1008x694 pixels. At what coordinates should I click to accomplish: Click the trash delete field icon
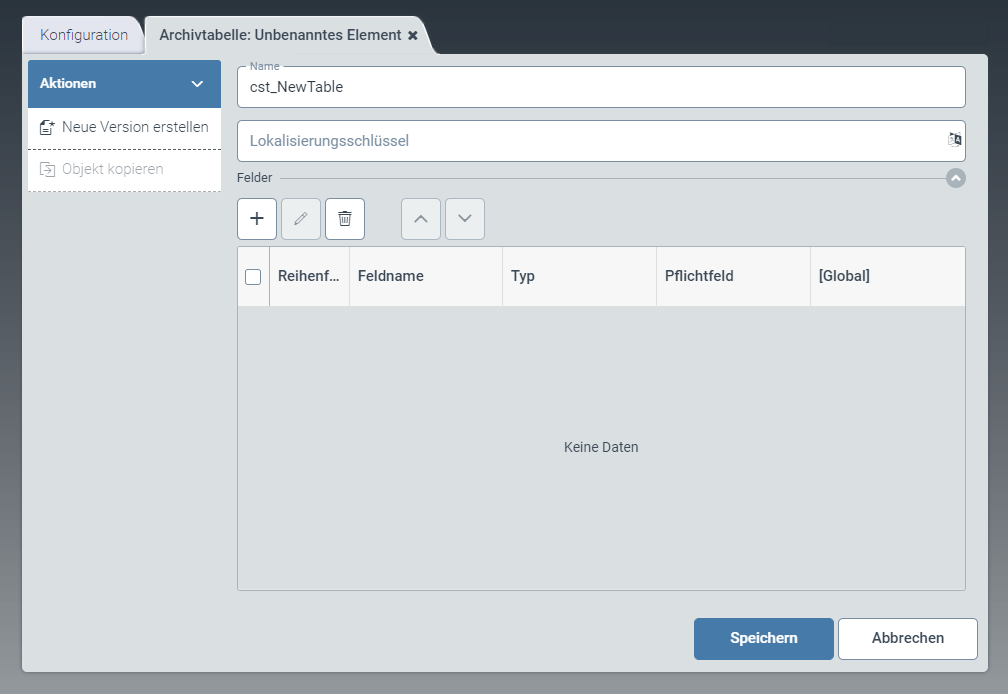345,219
